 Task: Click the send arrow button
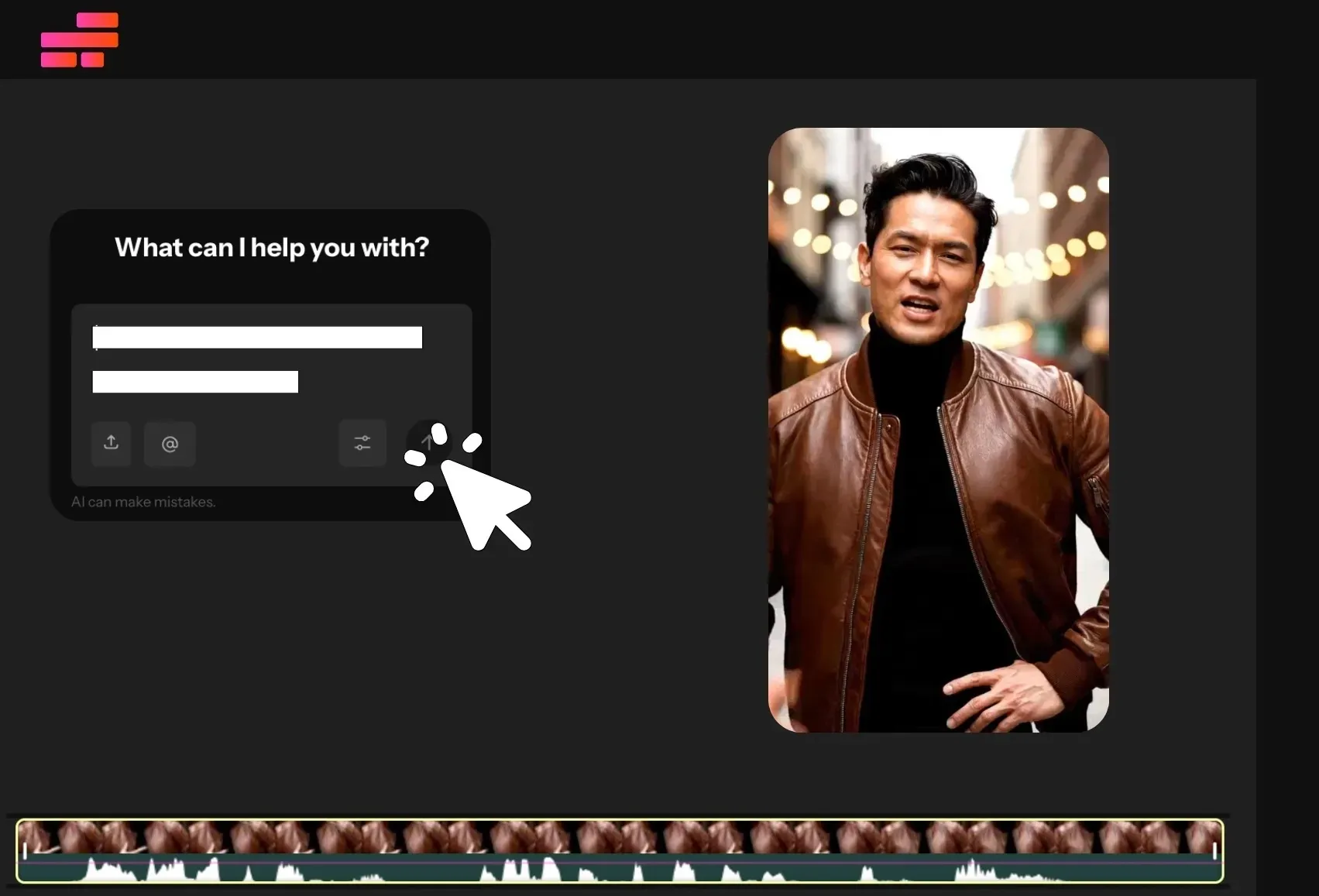[x=427, y=442]
